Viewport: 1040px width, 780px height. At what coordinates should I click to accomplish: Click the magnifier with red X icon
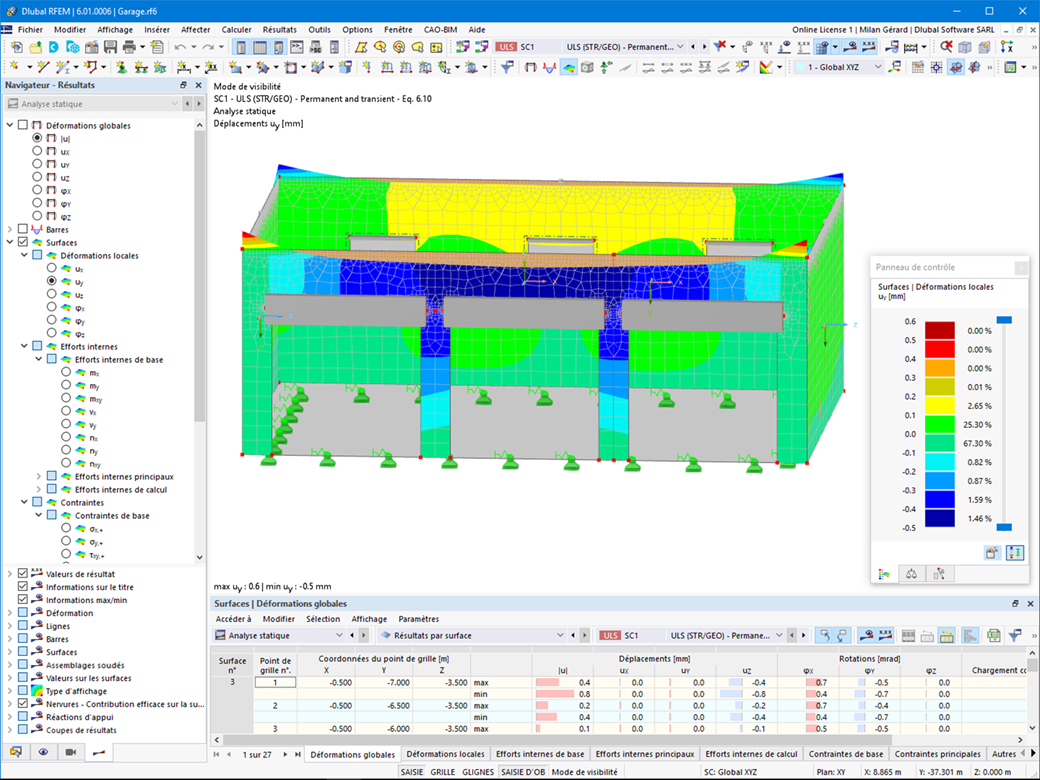946,47
